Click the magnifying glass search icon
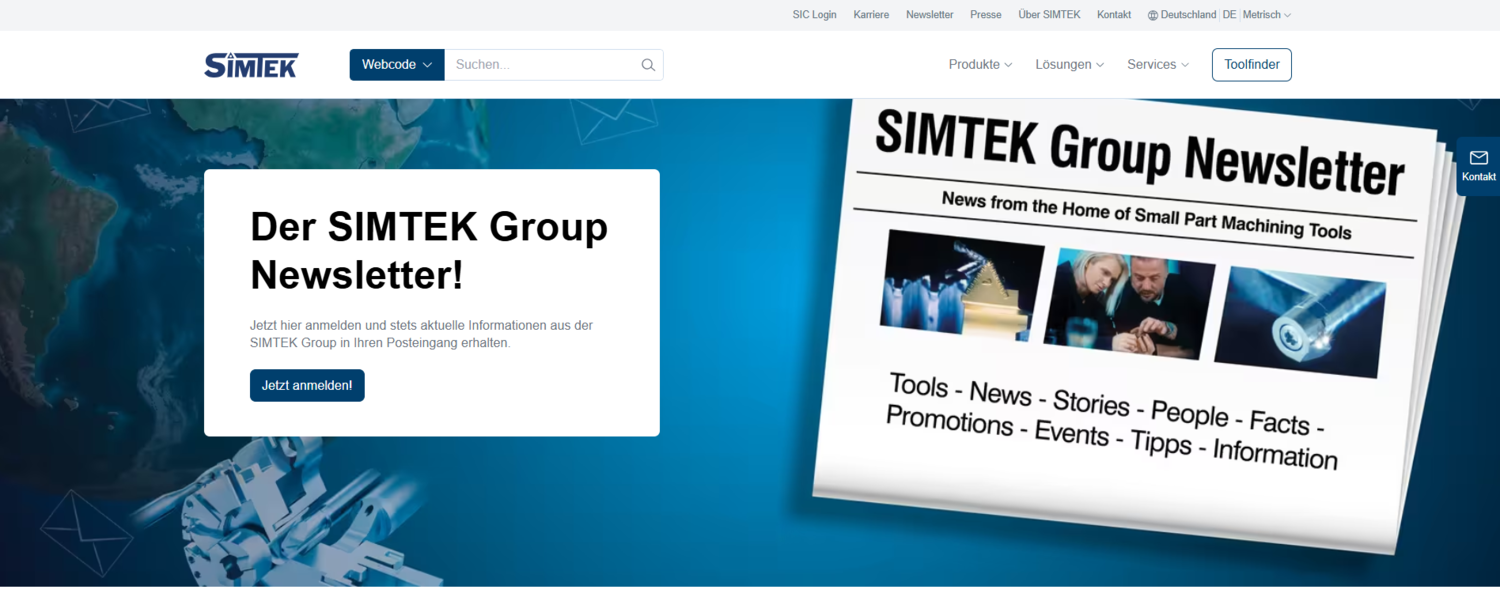 648,65
